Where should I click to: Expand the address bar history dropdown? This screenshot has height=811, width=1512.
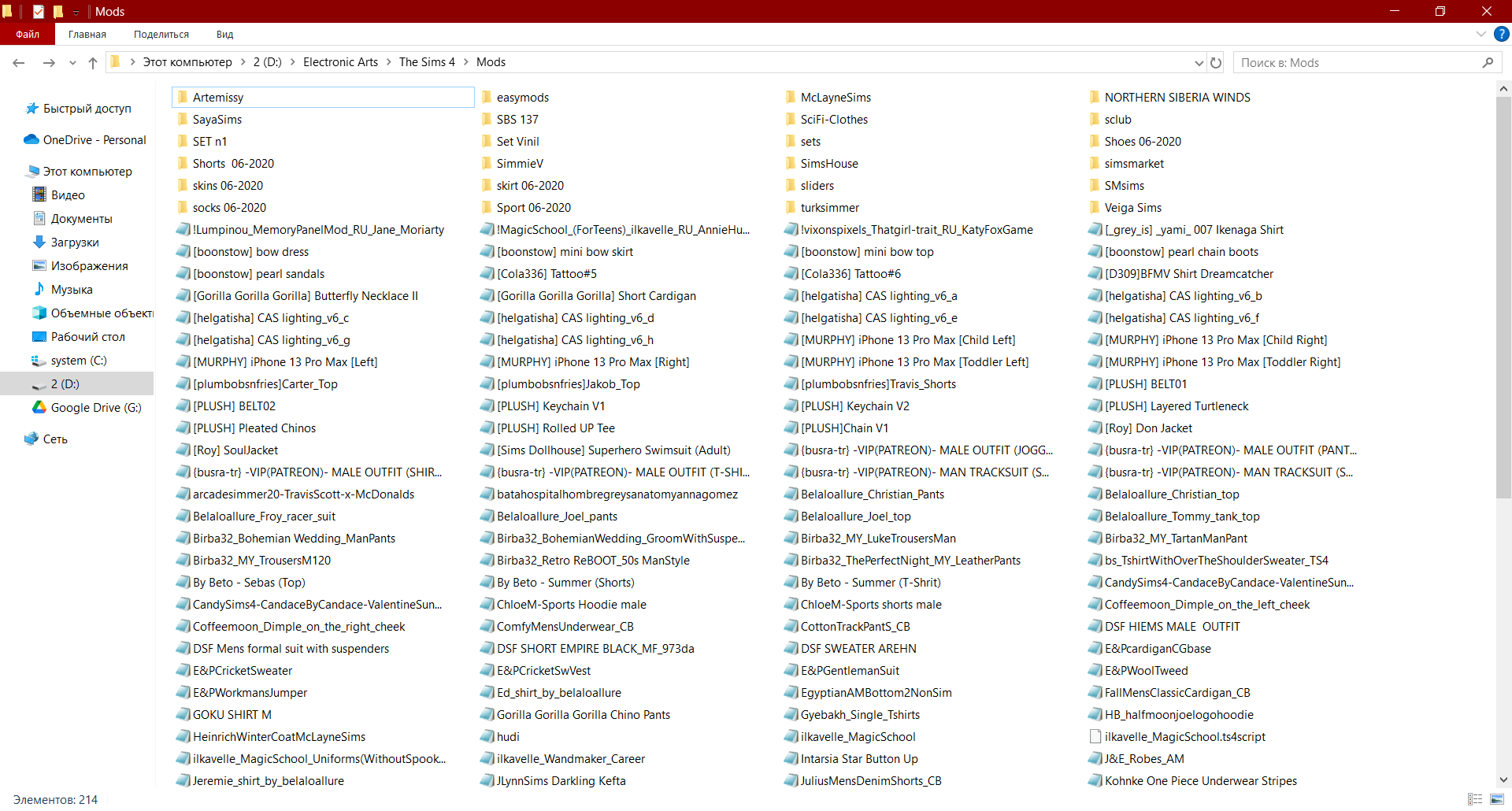tap(1199, 63)
